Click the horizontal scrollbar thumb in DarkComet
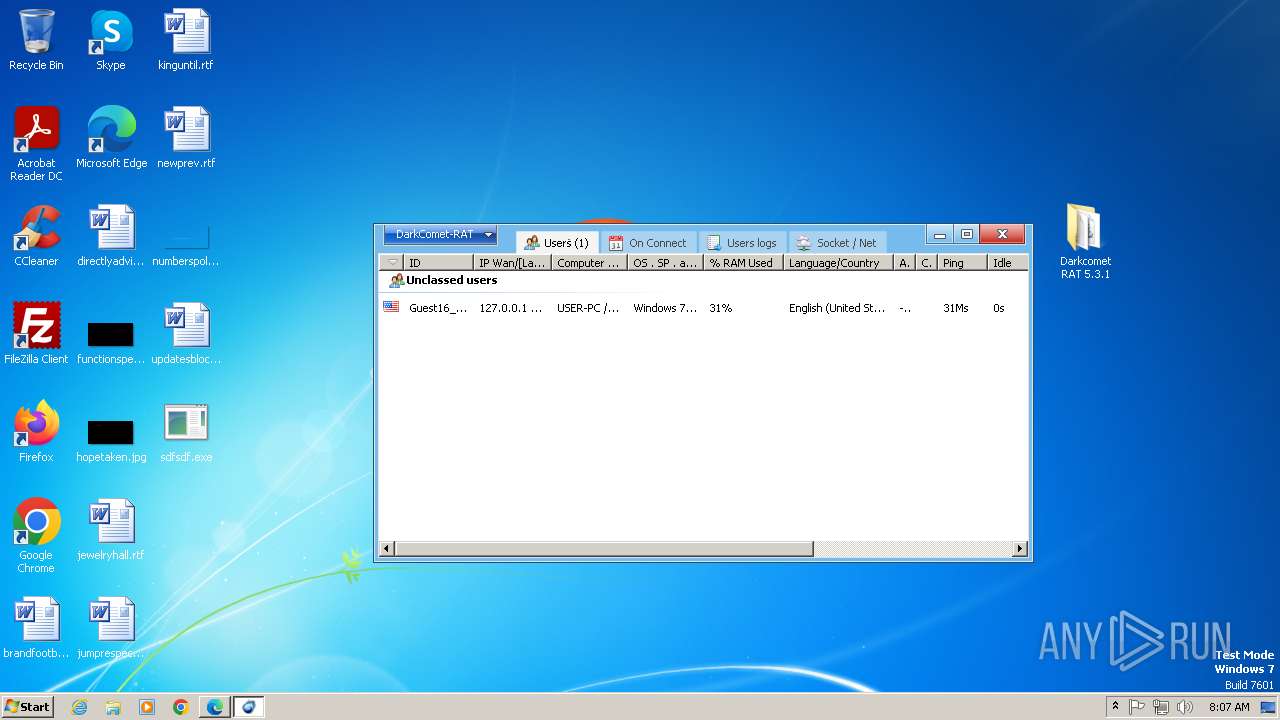Screen dimensions: 1280x720 click(604, 549)
